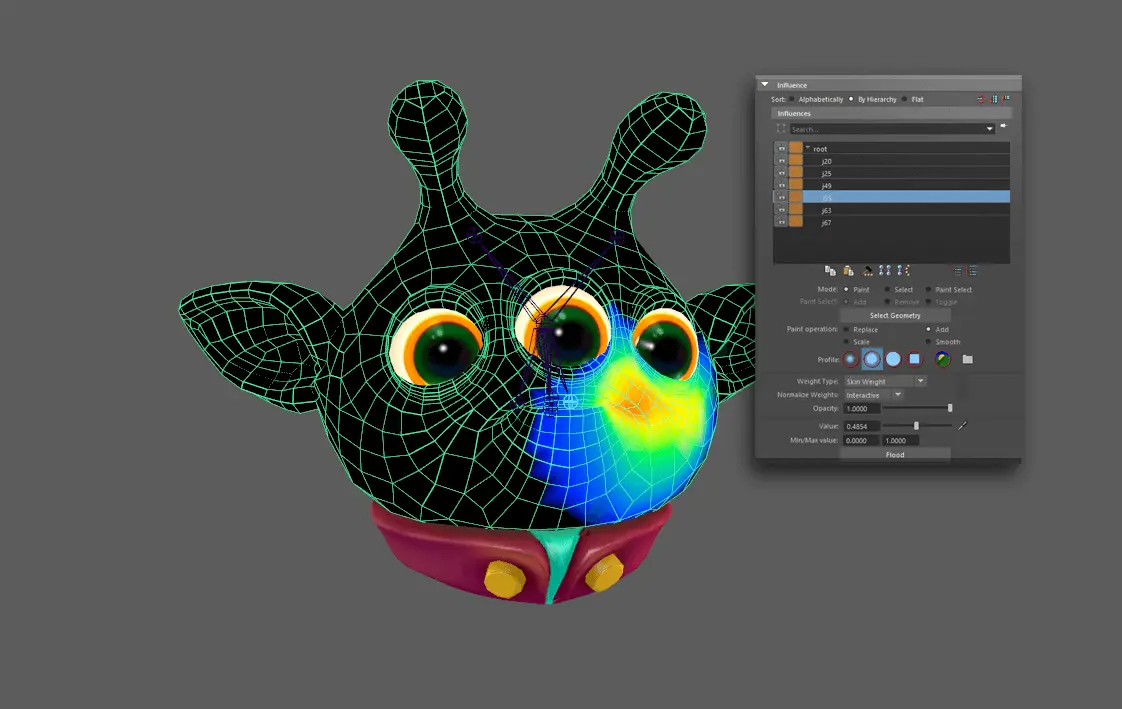
Task: Choose the highlighted soft brush profile icon
Action: pos(872,359)
